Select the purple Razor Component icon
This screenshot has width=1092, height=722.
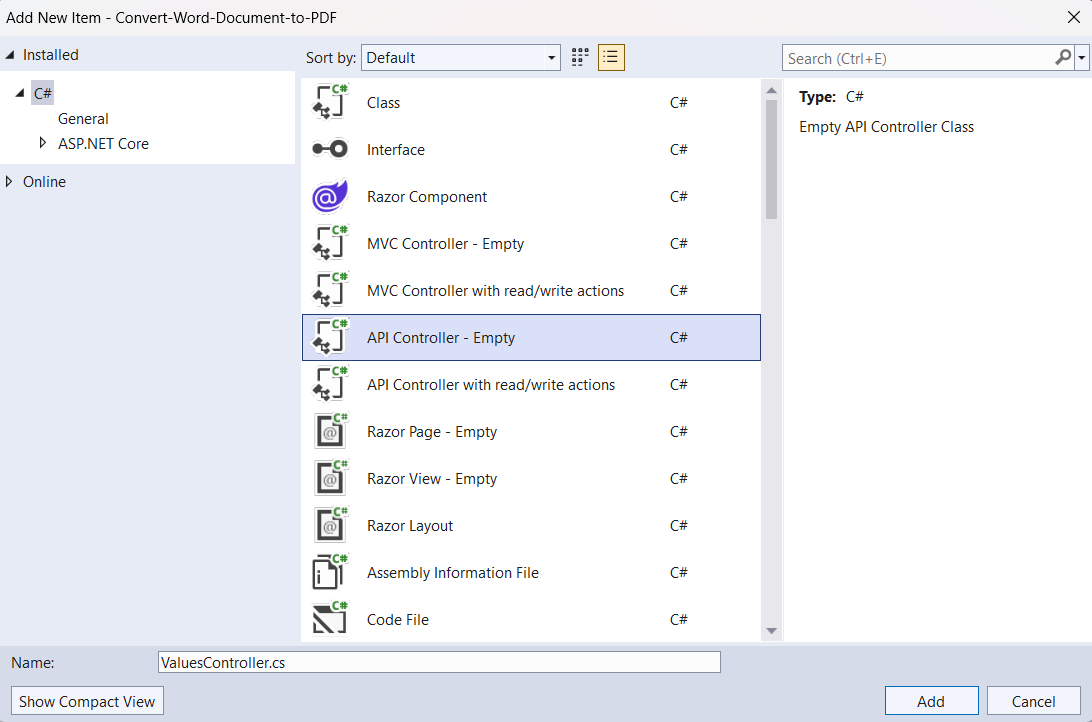[330, 196]
